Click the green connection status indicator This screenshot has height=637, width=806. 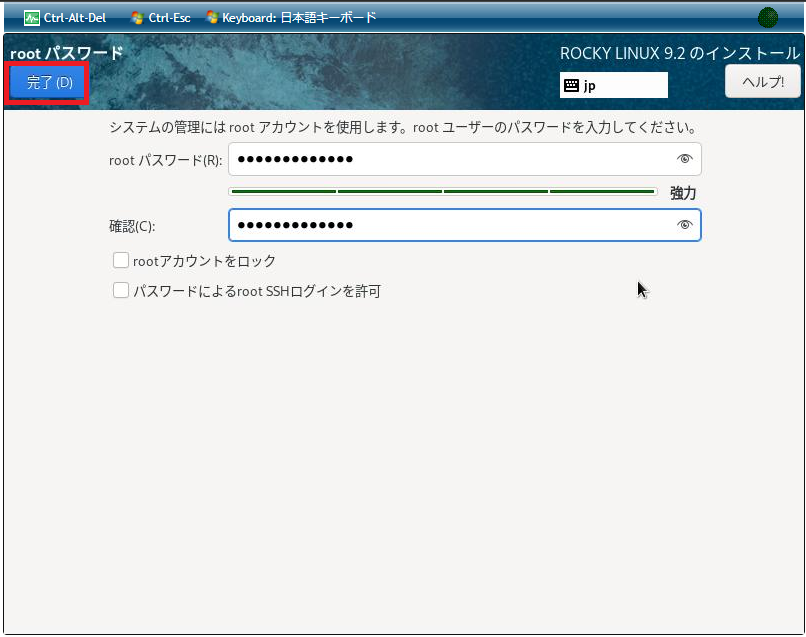click(x=767, y=17)
